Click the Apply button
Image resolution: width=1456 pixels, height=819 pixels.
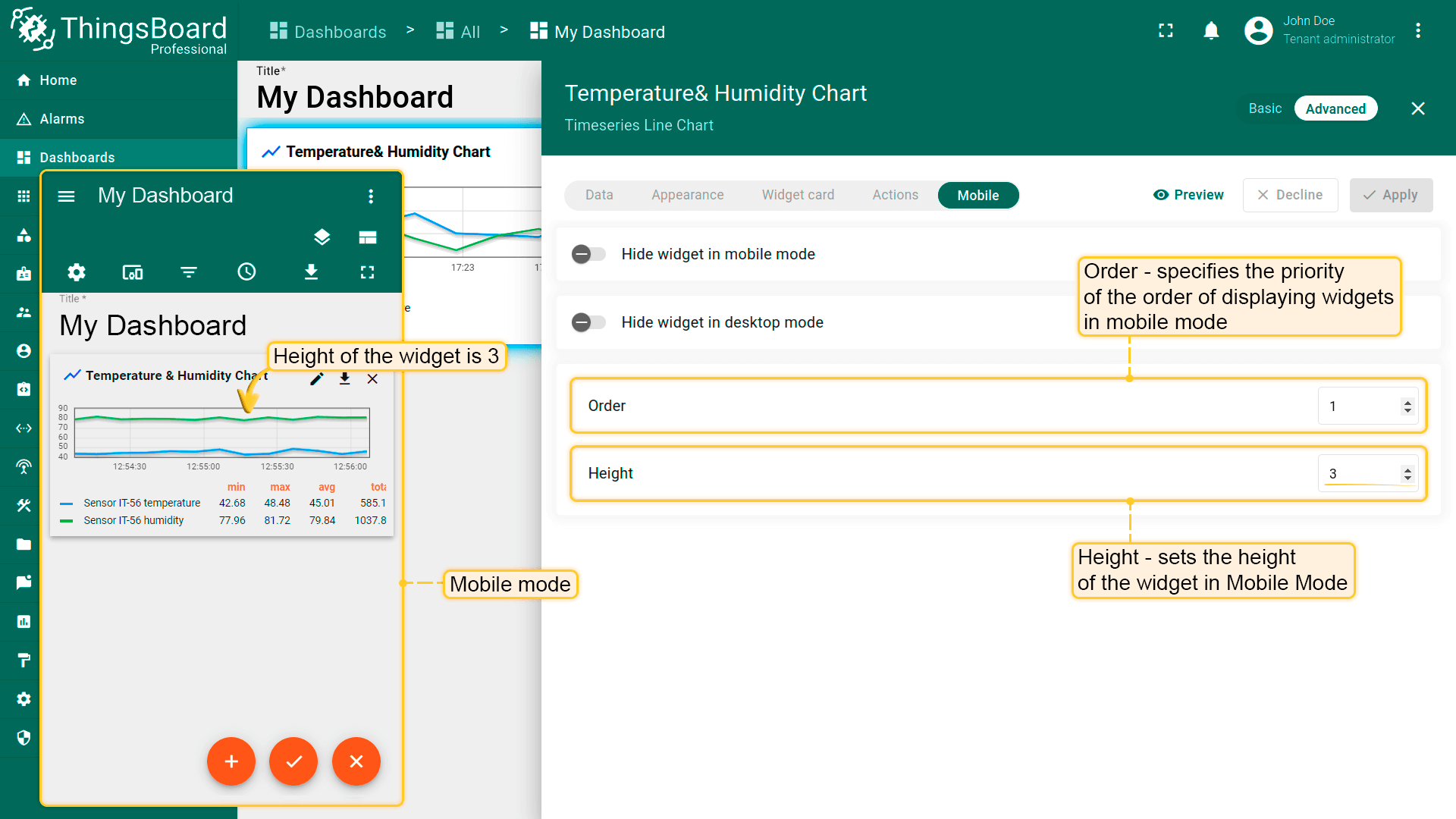tap(1391, 195)
